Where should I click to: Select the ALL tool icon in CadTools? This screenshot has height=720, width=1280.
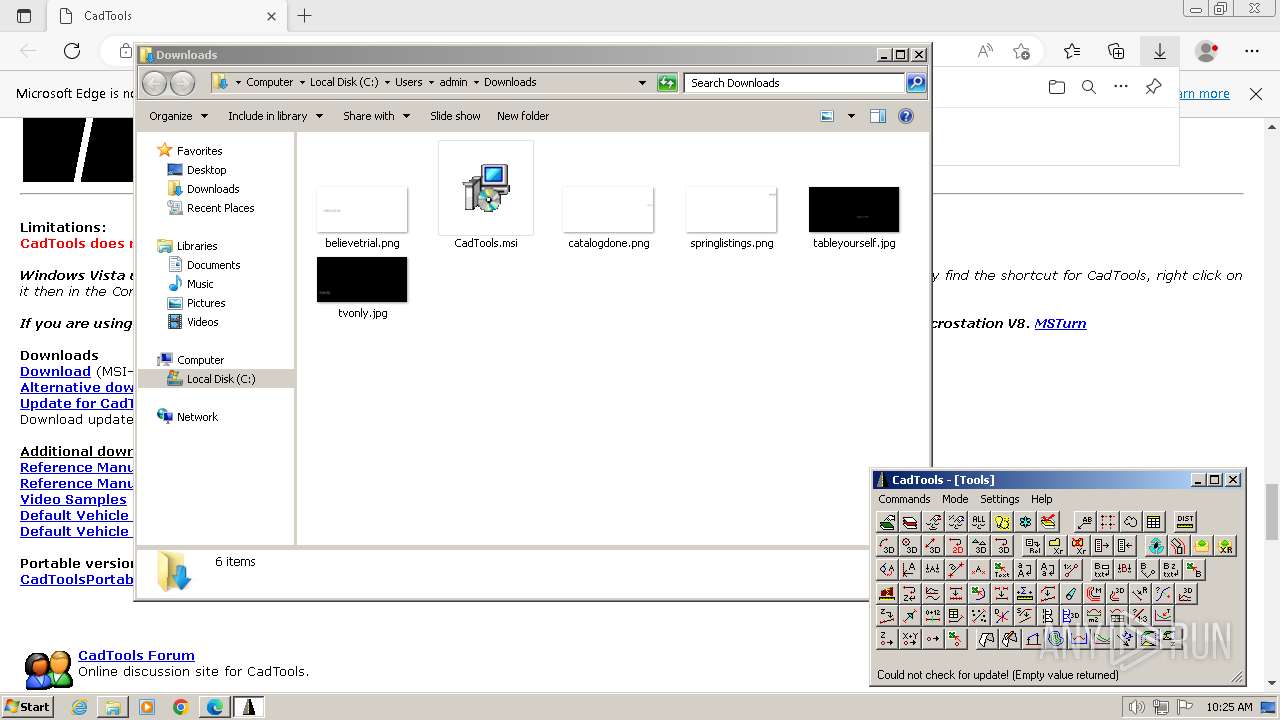[978, 521]
